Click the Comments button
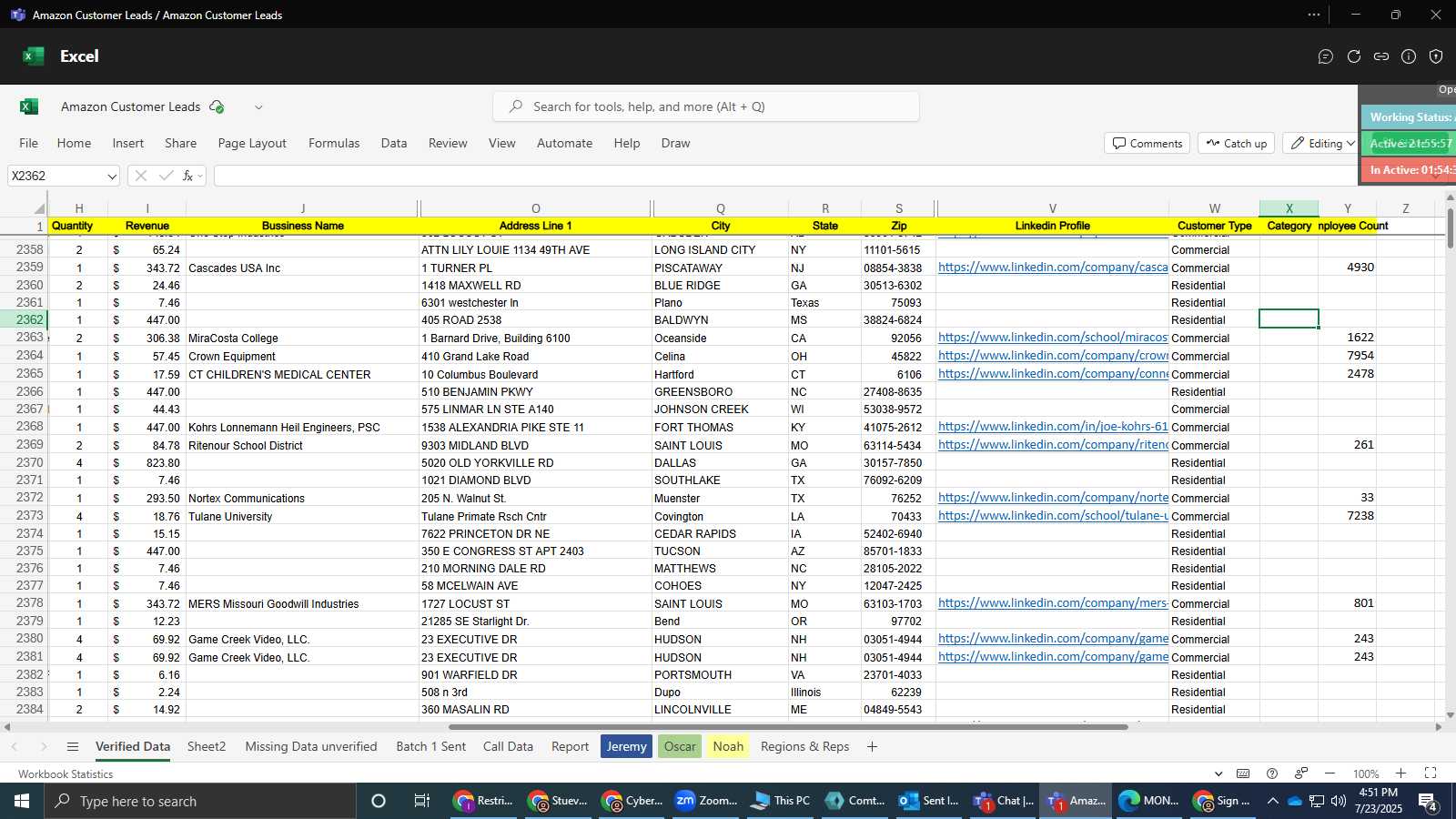This screenshot has height=819, width=1456. (1148, 143)
